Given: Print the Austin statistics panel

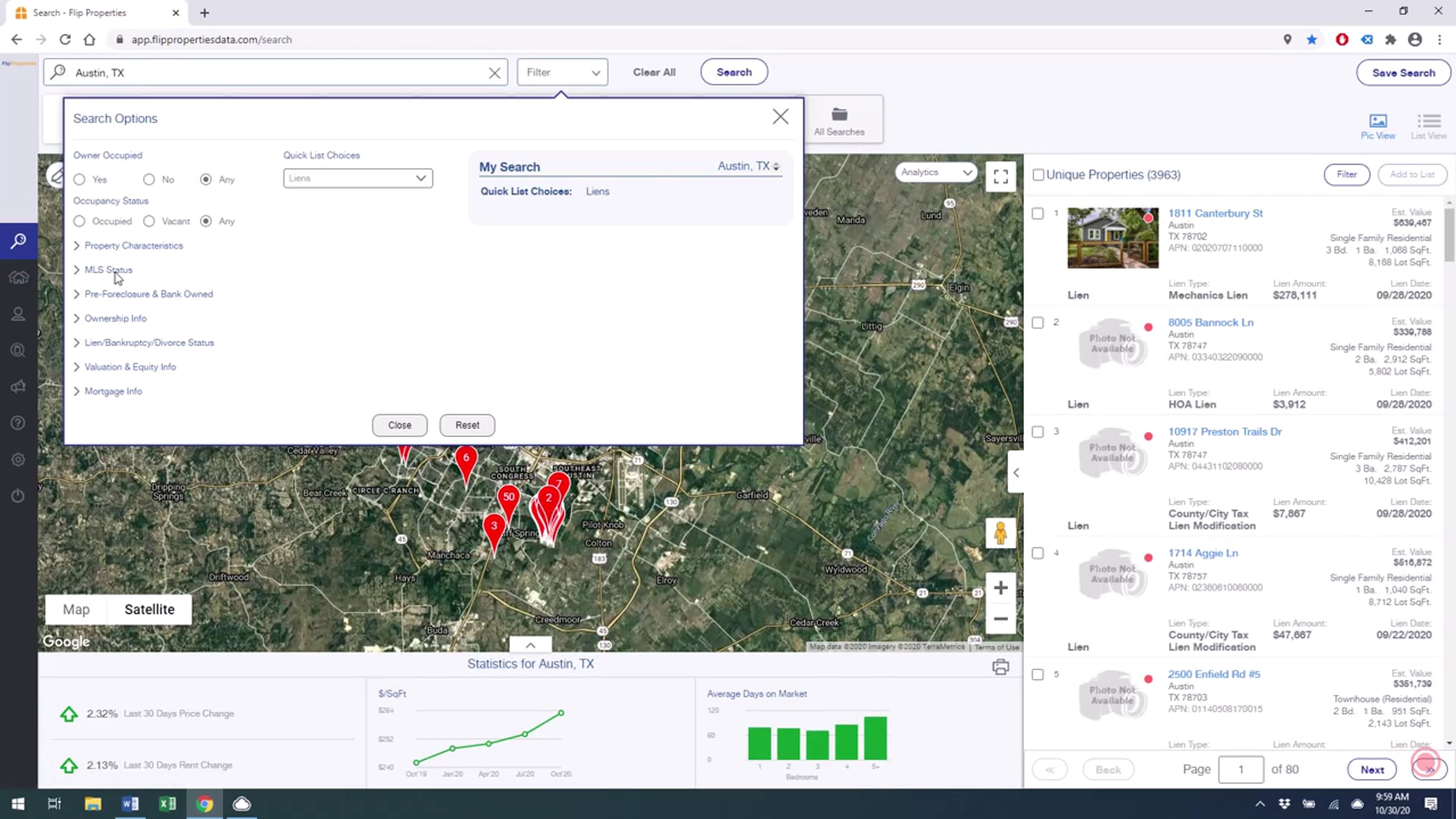Looking at the screenshot, I should pyautogui.click(x=1000, y=667).
